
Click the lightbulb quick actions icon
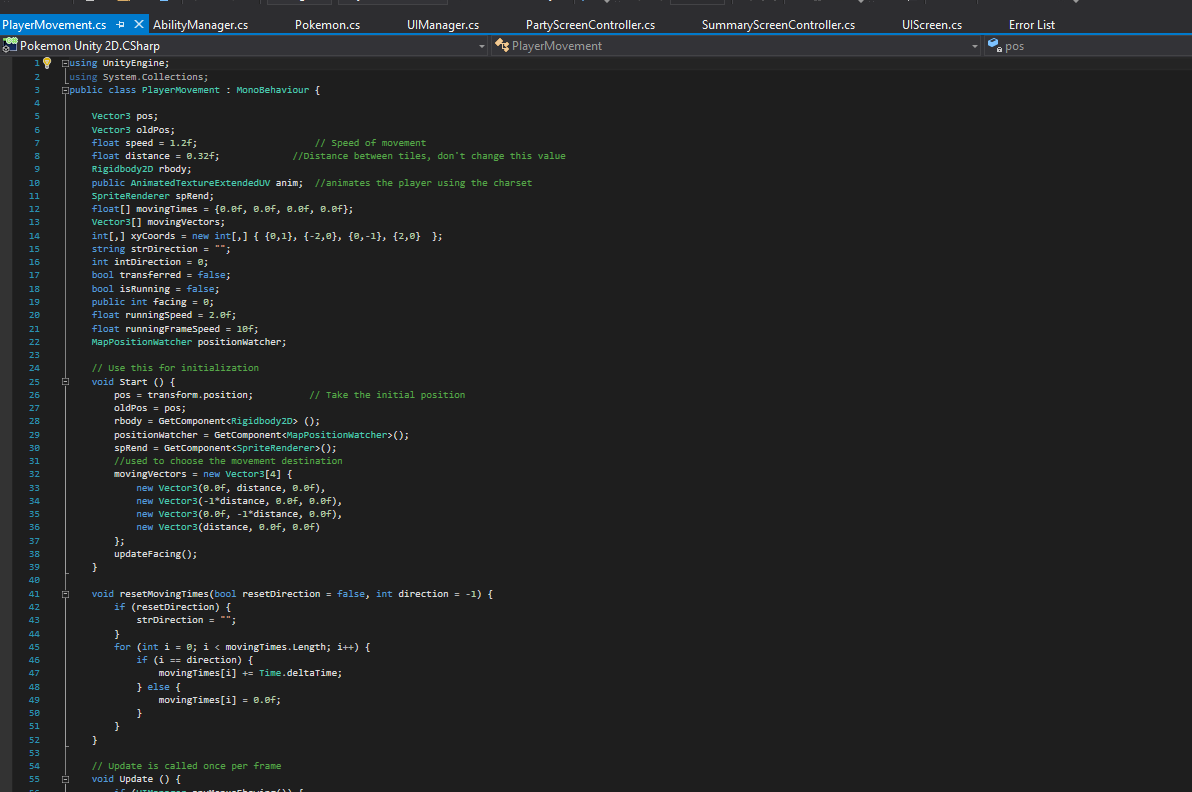(46, 63)
